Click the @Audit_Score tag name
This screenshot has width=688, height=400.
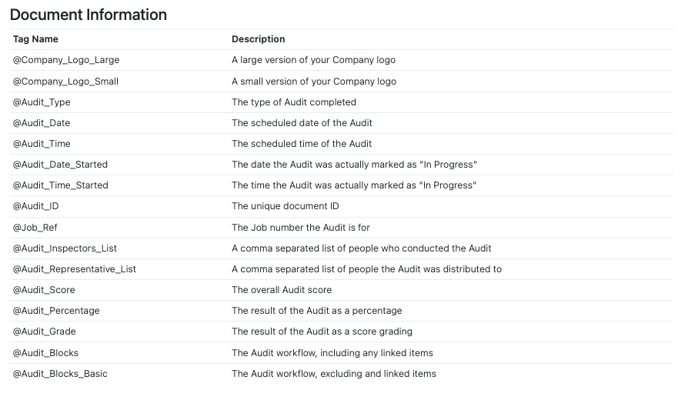click(x=44, y=290)
